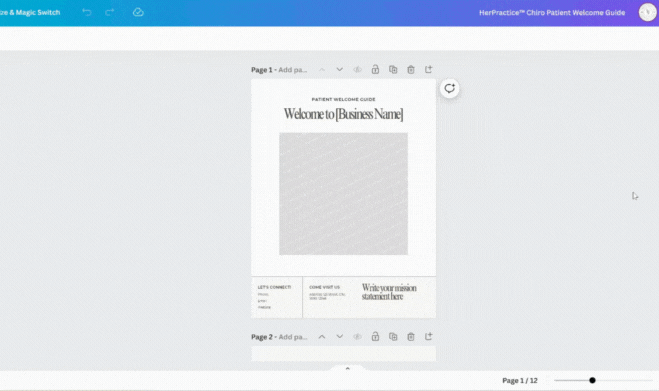Delete Page 1 with trash icon

click(x=411, y=69)
